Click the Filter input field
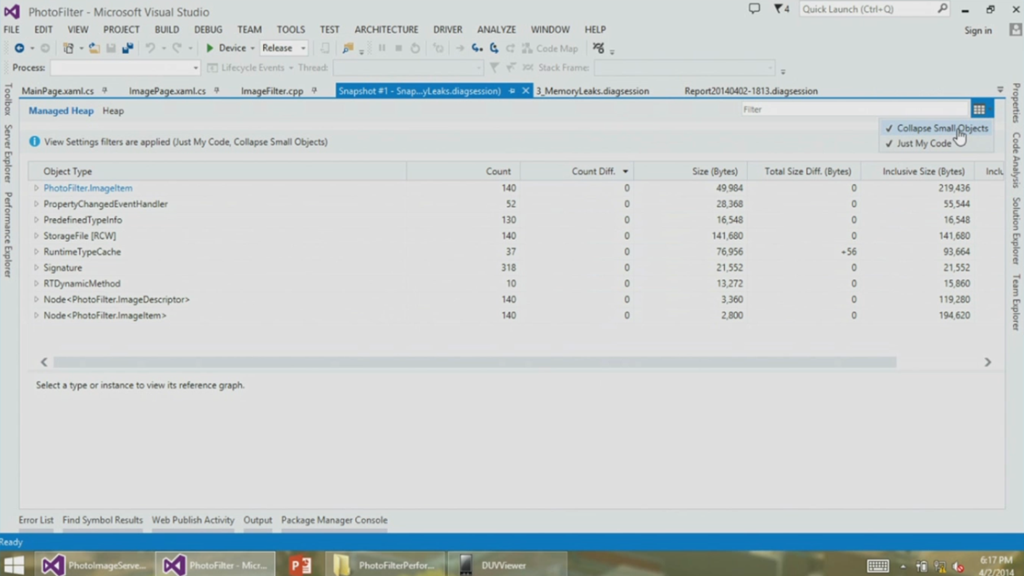This screenshot has height=576, width=1024. [x=854, y=110]
